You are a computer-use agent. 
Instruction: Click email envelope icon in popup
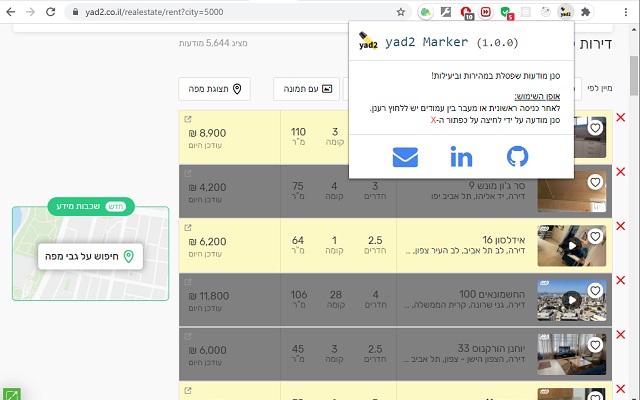pos(405,157)
